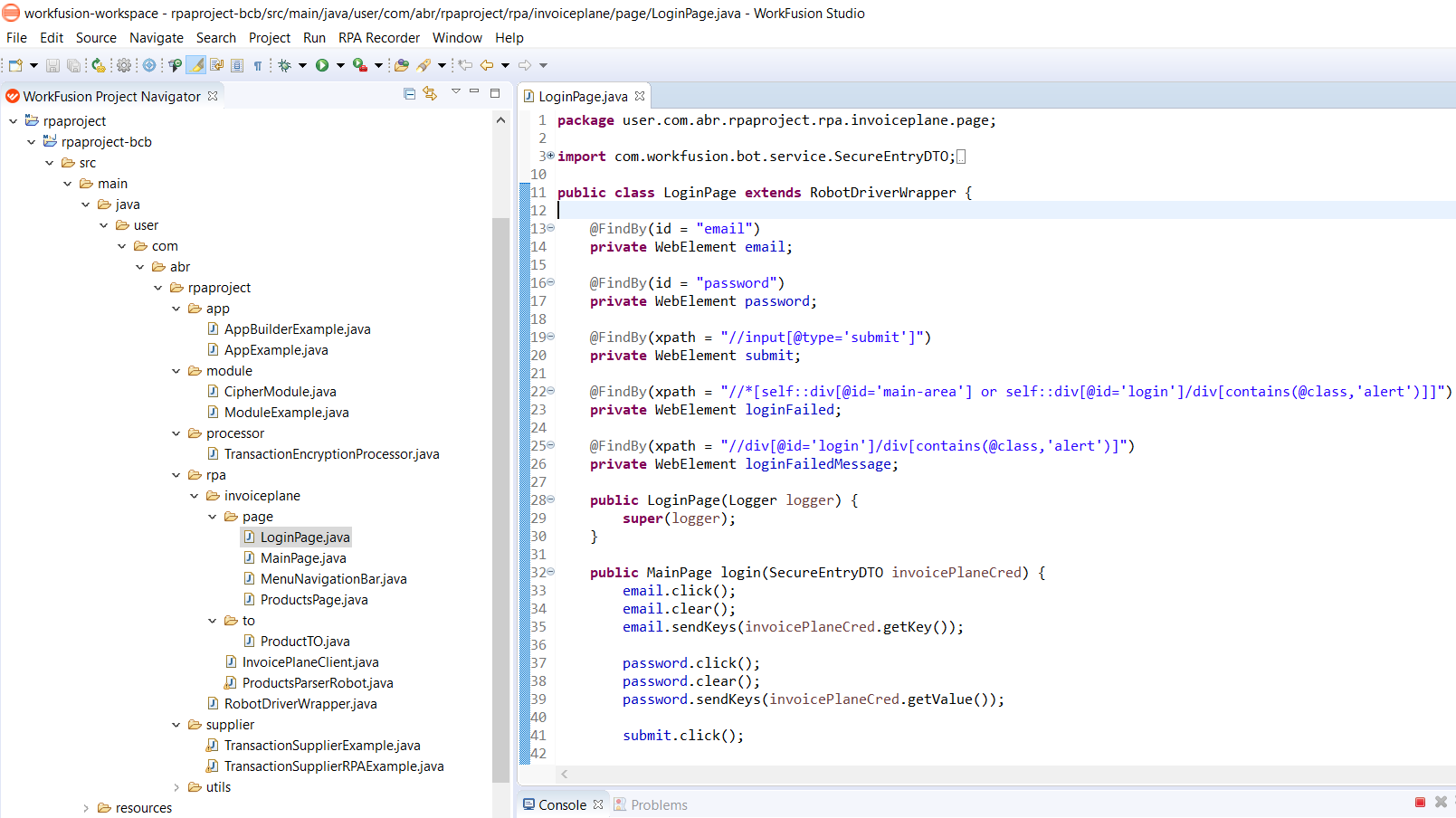
Task: Toggle the word wrap toolbar icon
Action: point(216,65)
